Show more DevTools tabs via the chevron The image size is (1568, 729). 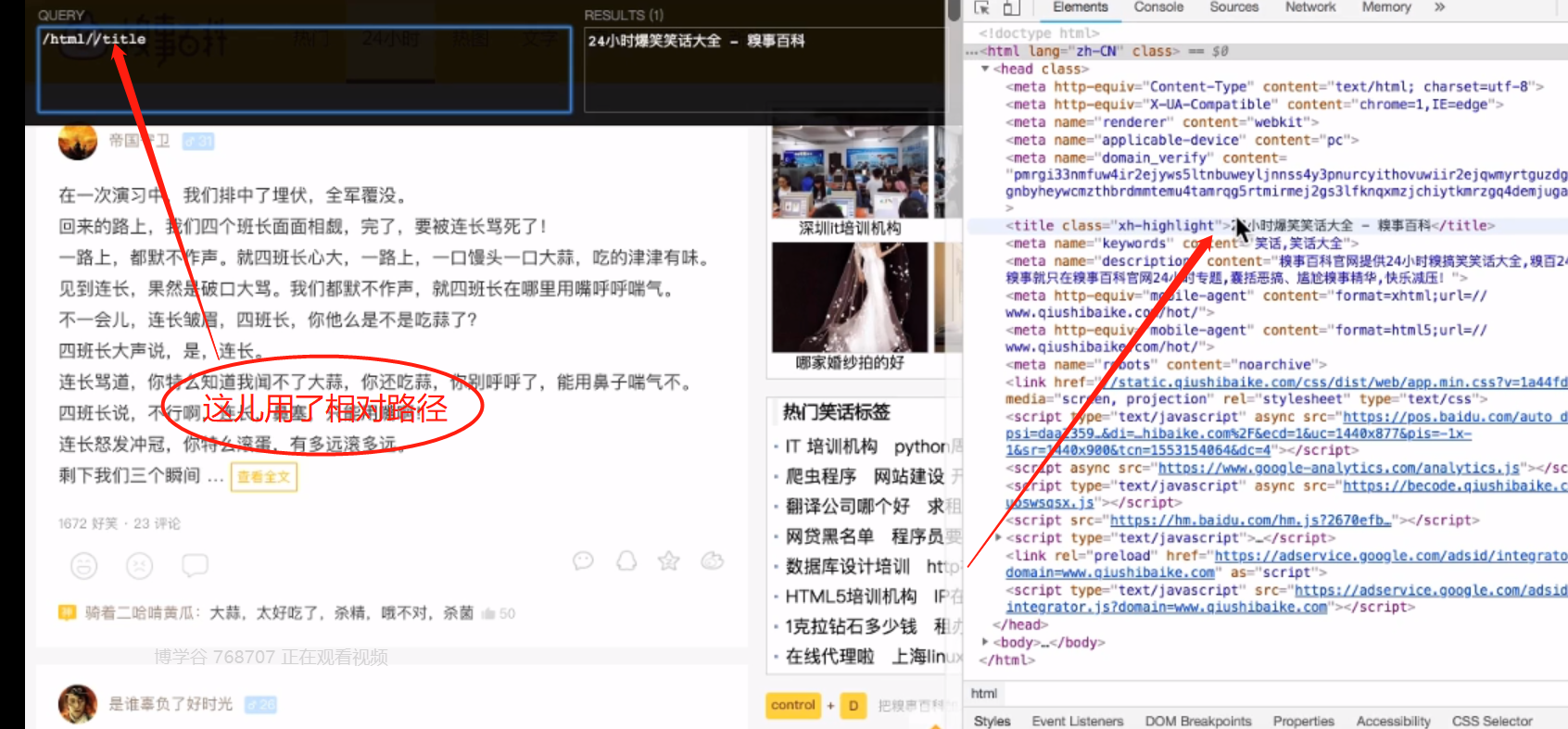click(1439, 7)
